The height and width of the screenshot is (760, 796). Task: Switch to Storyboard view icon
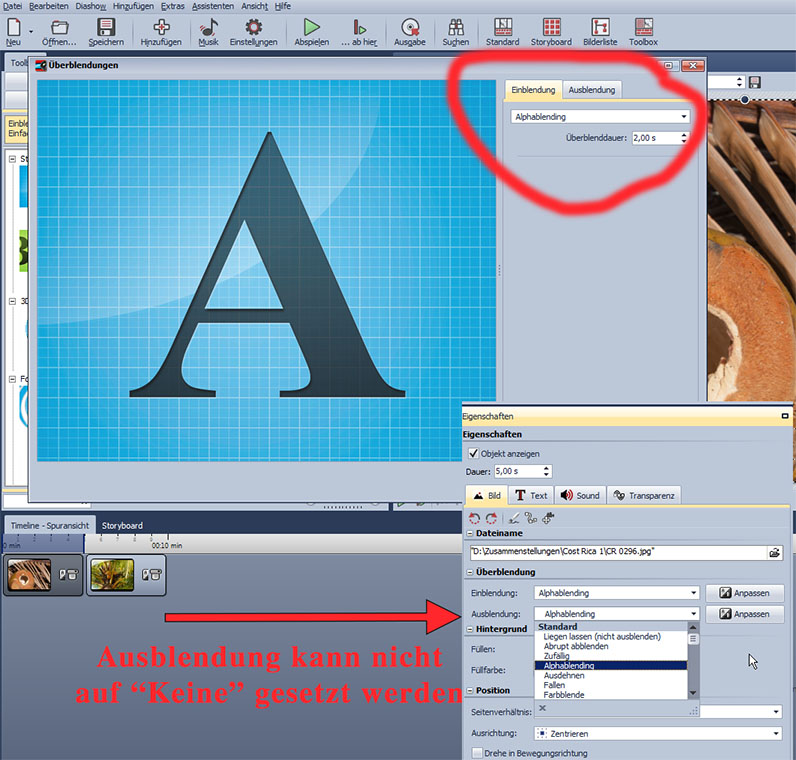(x=551, y=28)
